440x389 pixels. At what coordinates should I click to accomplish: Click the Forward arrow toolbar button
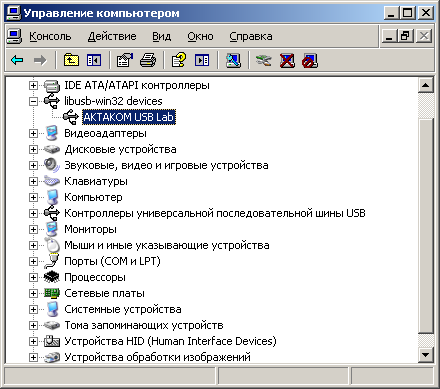coord(40,60)
